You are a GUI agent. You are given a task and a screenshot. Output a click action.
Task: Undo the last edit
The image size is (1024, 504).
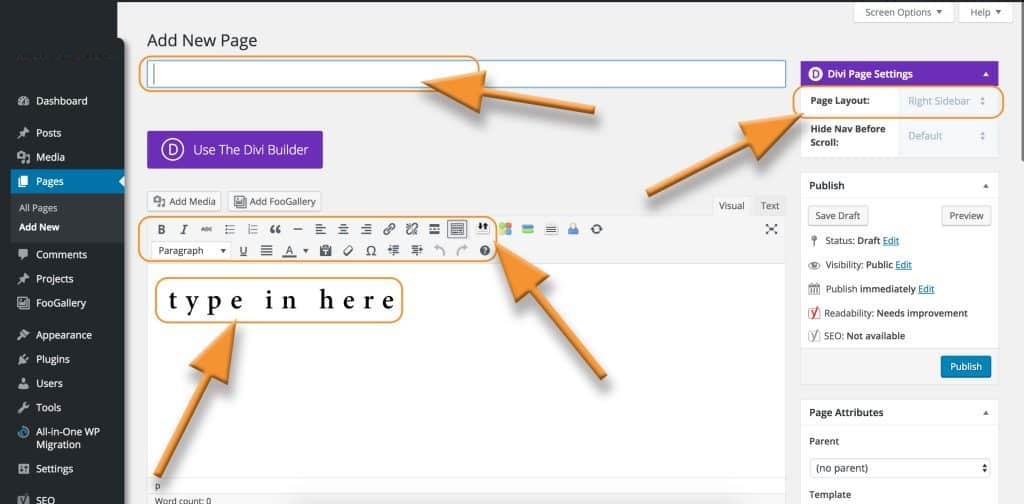point(440,251)
